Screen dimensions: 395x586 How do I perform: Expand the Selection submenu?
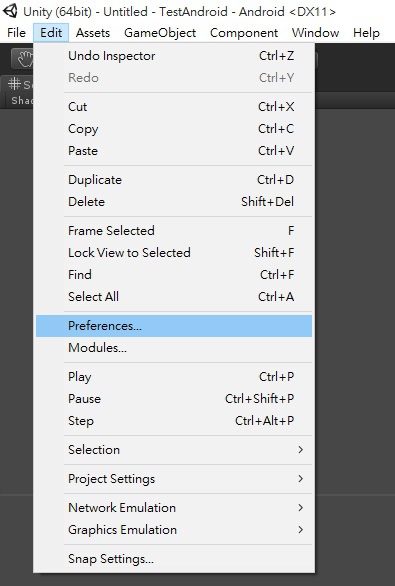tap(174, 450)
